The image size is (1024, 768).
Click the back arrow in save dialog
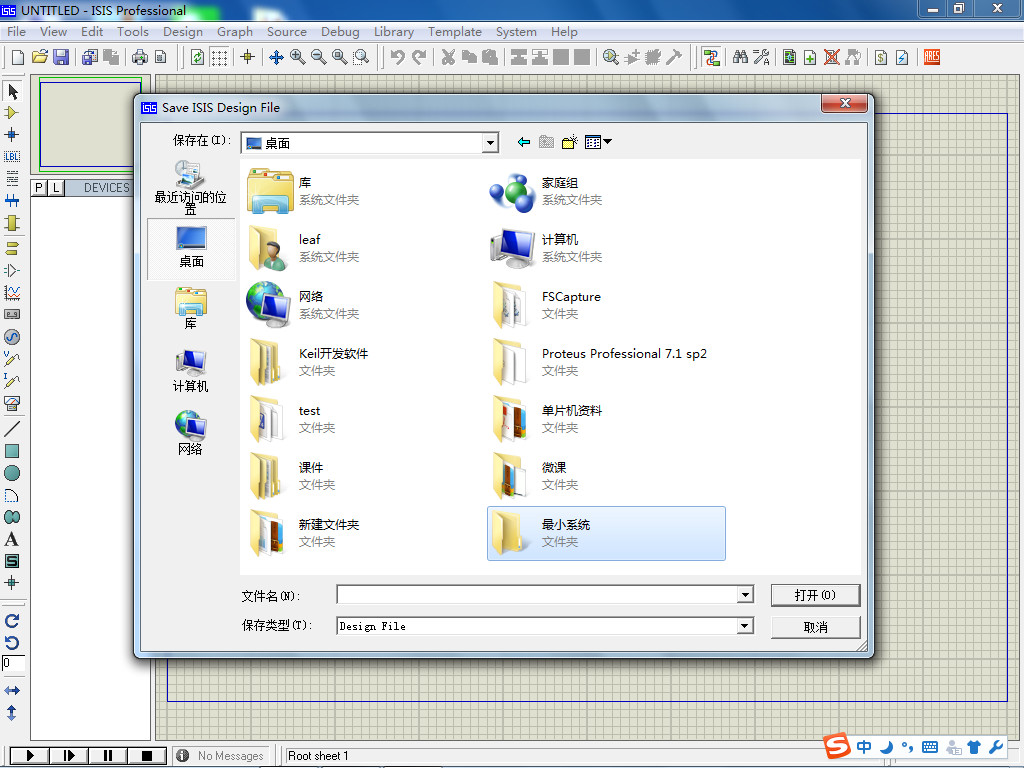tap(524, 142)
